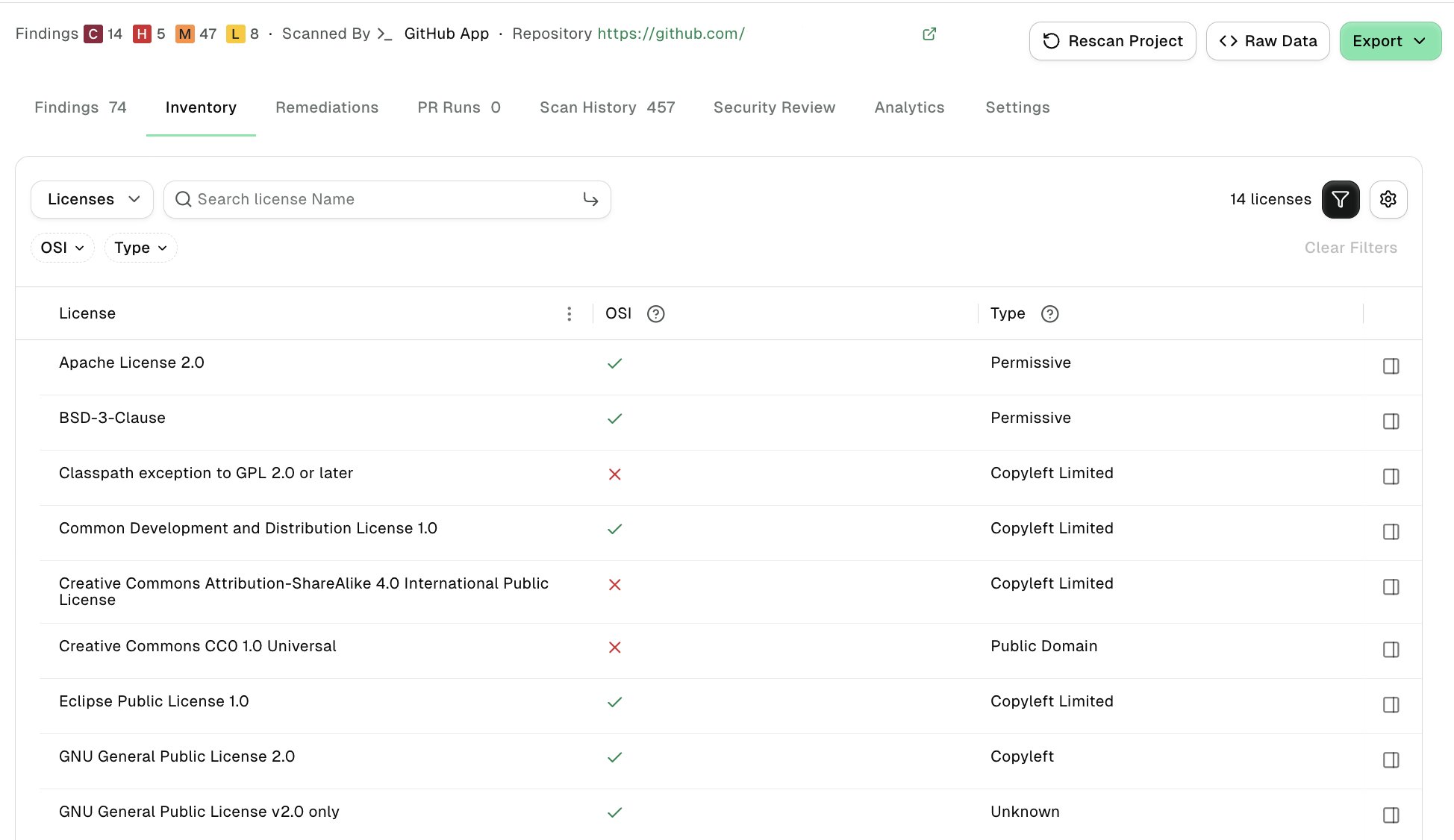Screen dimensions: 1454x840
Task: Show OSI column help tooltip icon
Action: pyautogui.click(x=655, y=313)
